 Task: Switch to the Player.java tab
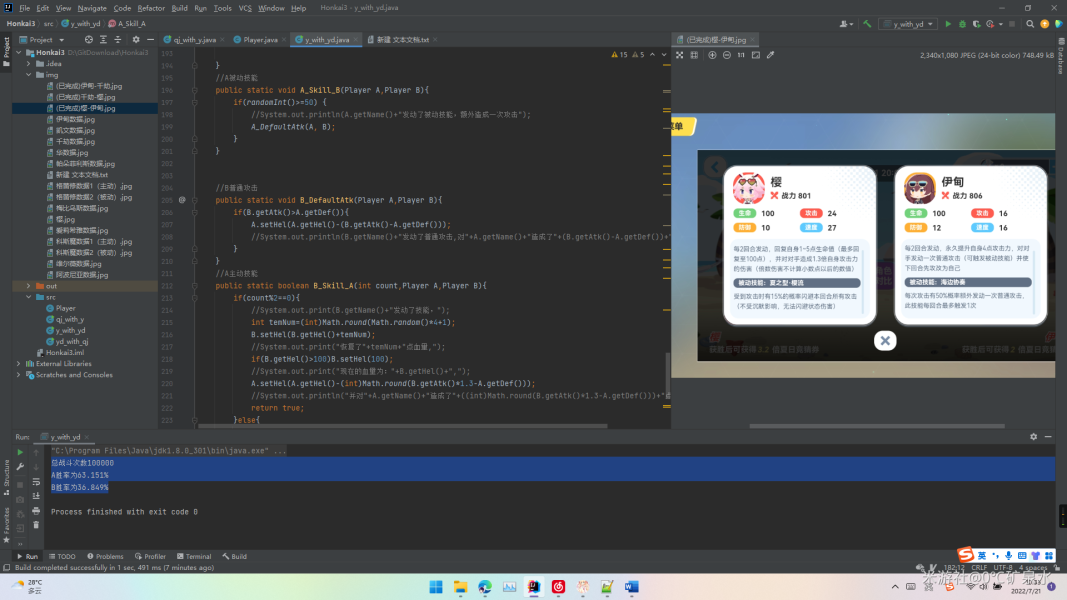tap(259, 39)
